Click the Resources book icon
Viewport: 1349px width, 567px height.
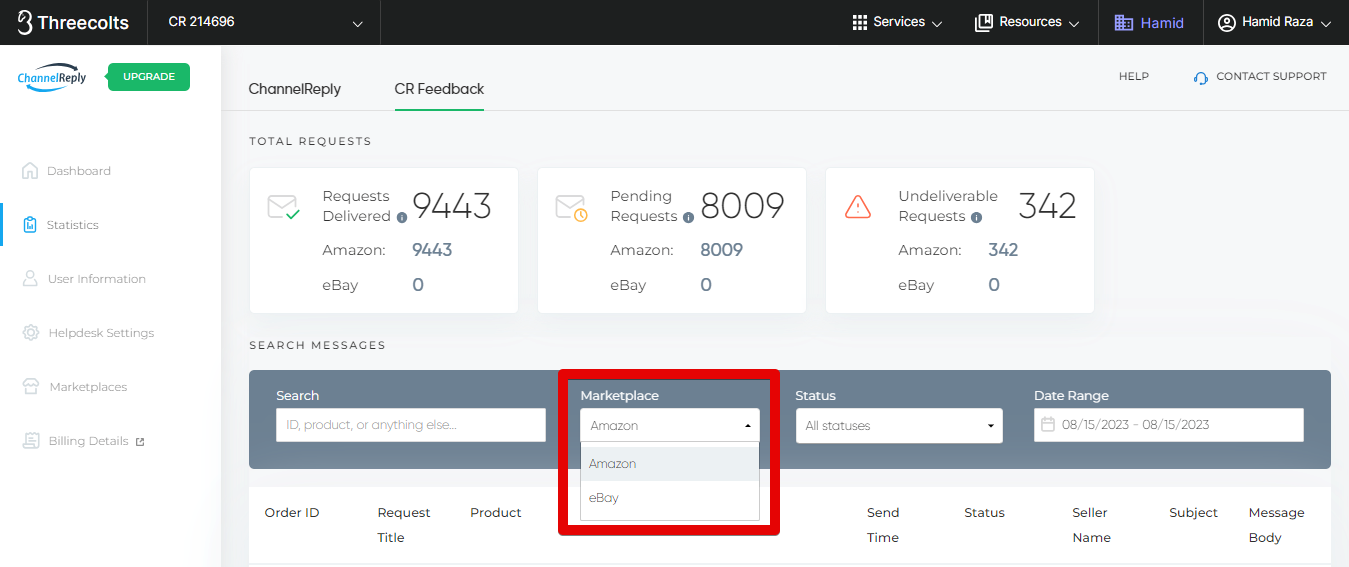(x=984, y=22)
